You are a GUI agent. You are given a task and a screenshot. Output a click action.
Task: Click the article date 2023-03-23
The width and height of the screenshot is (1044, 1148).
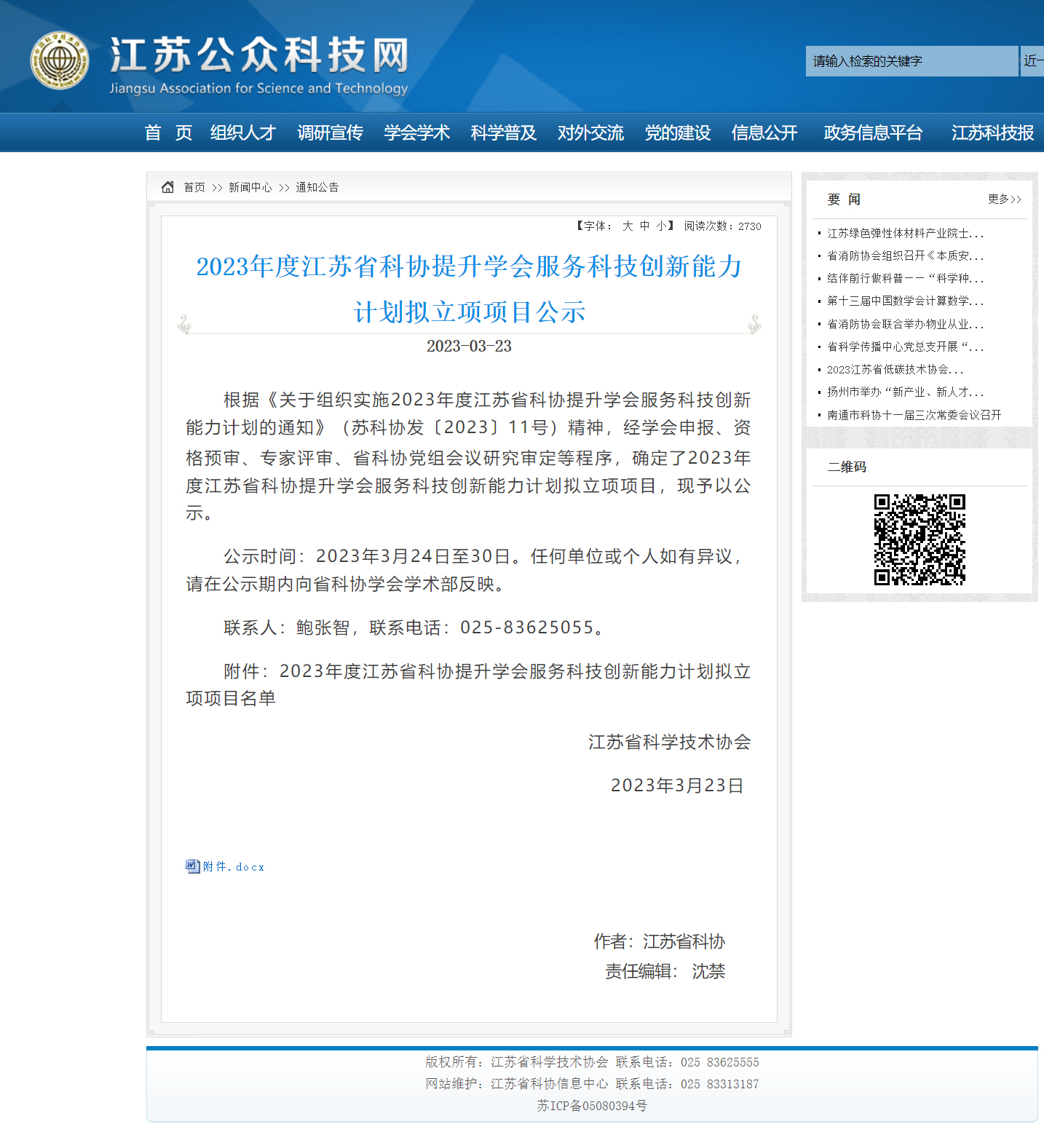[469, 346]
